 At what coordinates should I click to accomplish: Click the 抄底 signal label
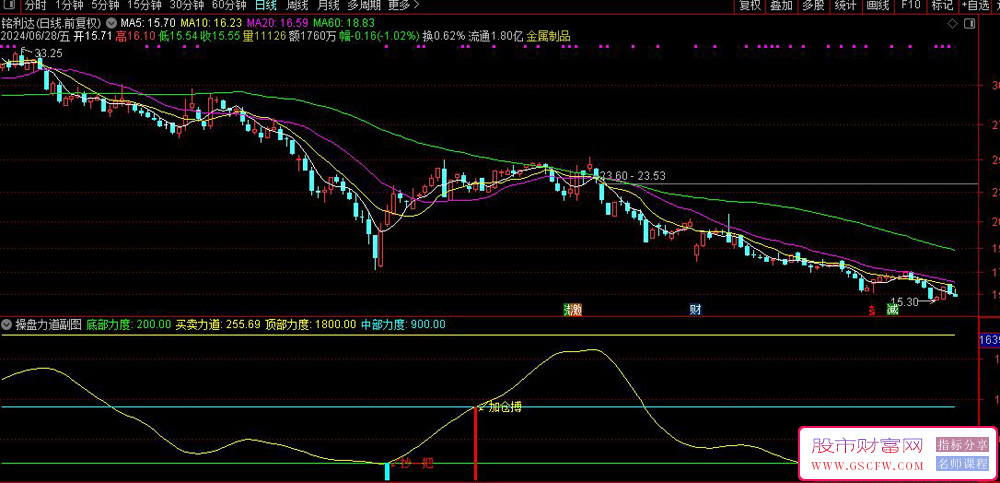coord(417,463)
